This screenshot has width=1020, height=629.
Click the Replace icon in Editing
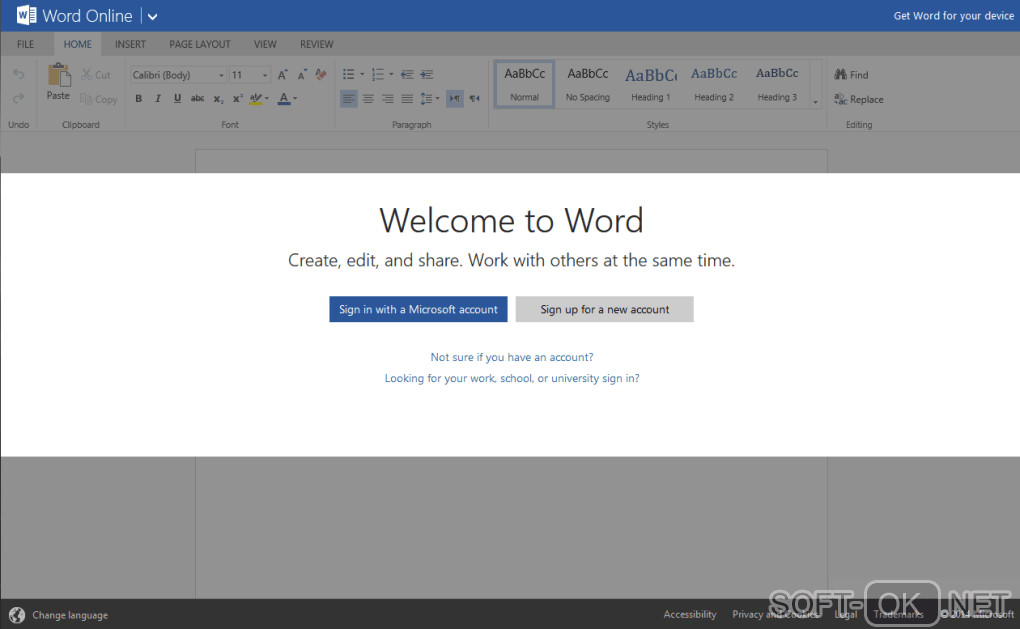[841, 99]
